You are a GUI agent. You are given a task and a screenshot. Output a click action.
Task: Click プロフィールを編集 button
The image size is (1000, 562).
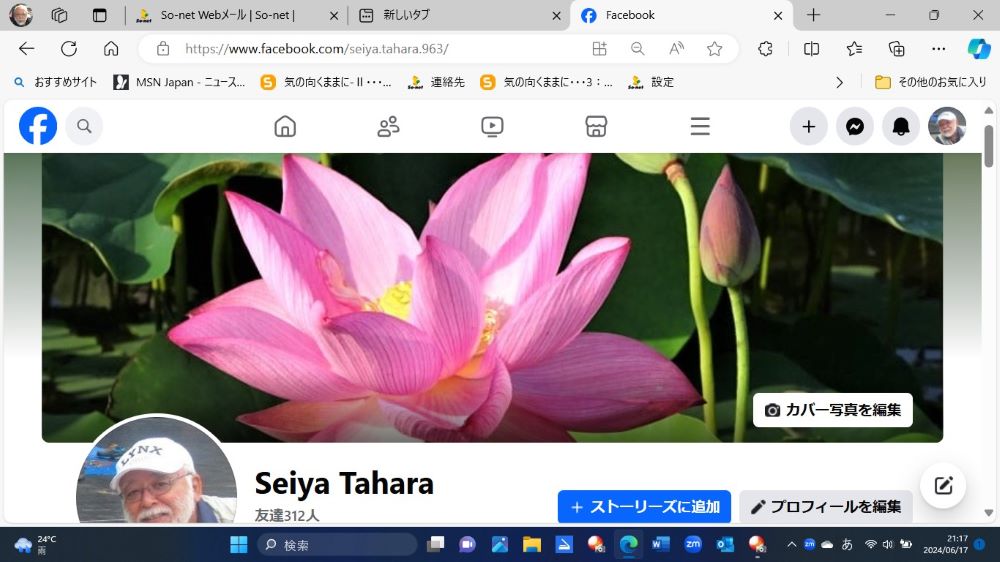tap(825, 507)
